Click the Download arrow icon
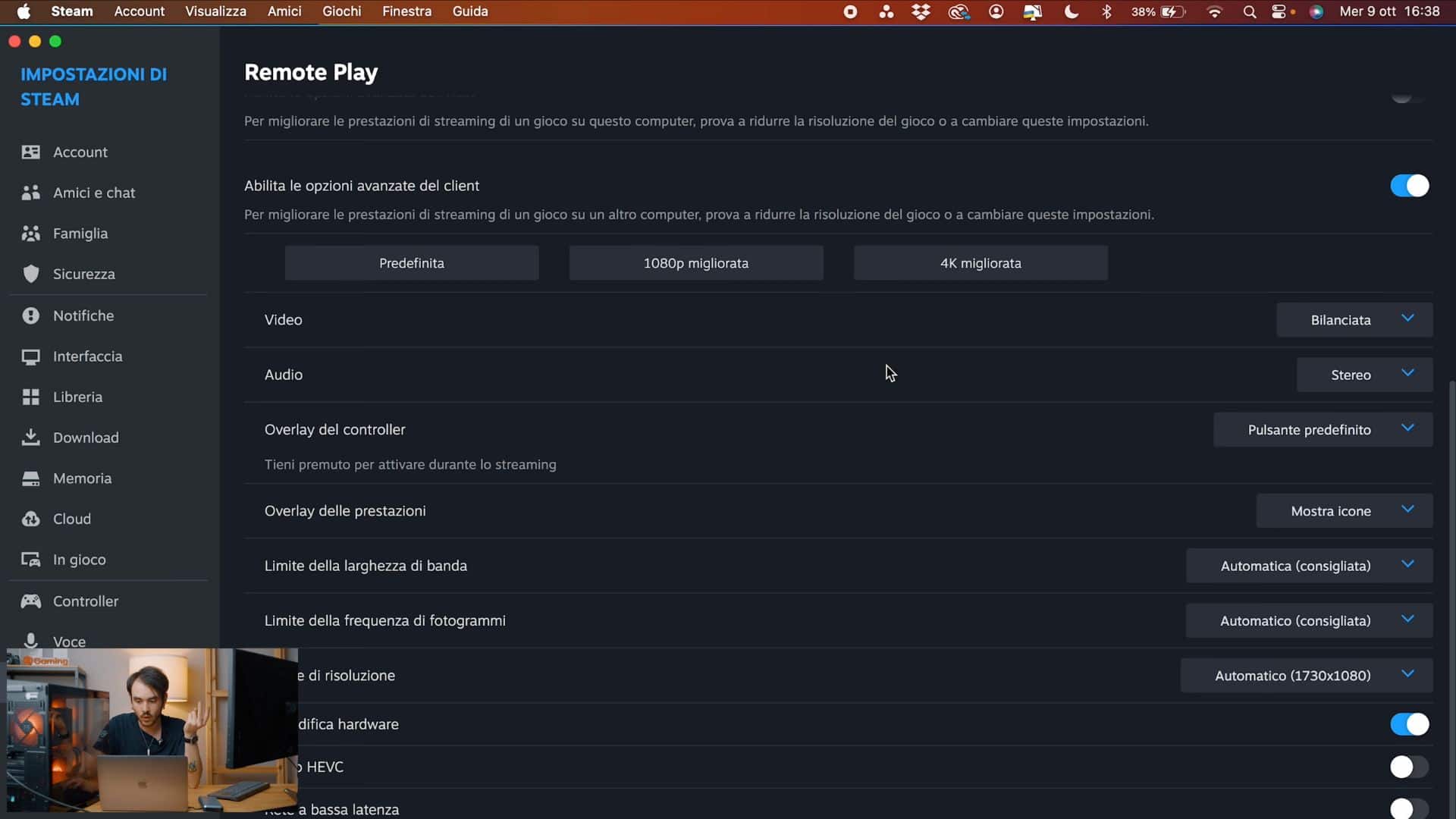Image resolution: width=1456 pixels, height=819 pixels. [x=30, y=438]
